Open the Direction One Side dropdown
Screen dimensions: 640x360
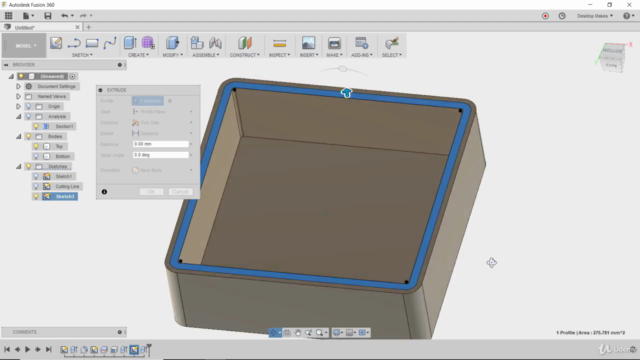coord(162,122)
